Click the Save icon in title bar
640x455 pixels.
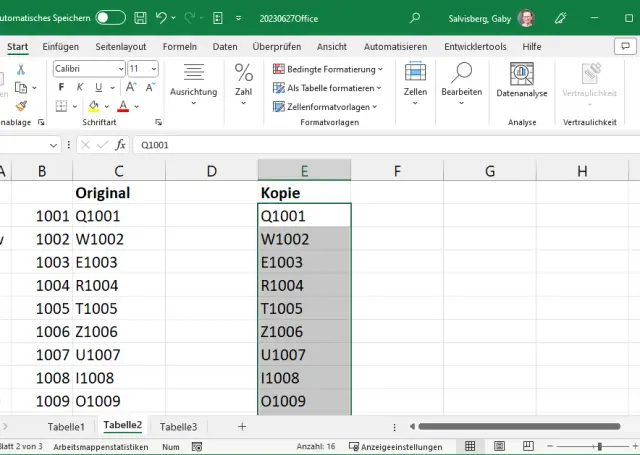tap(140, 18)
